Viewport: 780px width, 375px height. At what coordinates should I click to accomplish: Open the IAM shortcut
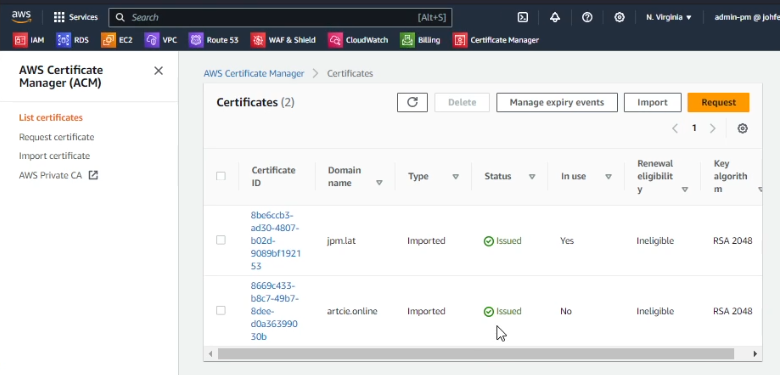click(x=29, y=40)
